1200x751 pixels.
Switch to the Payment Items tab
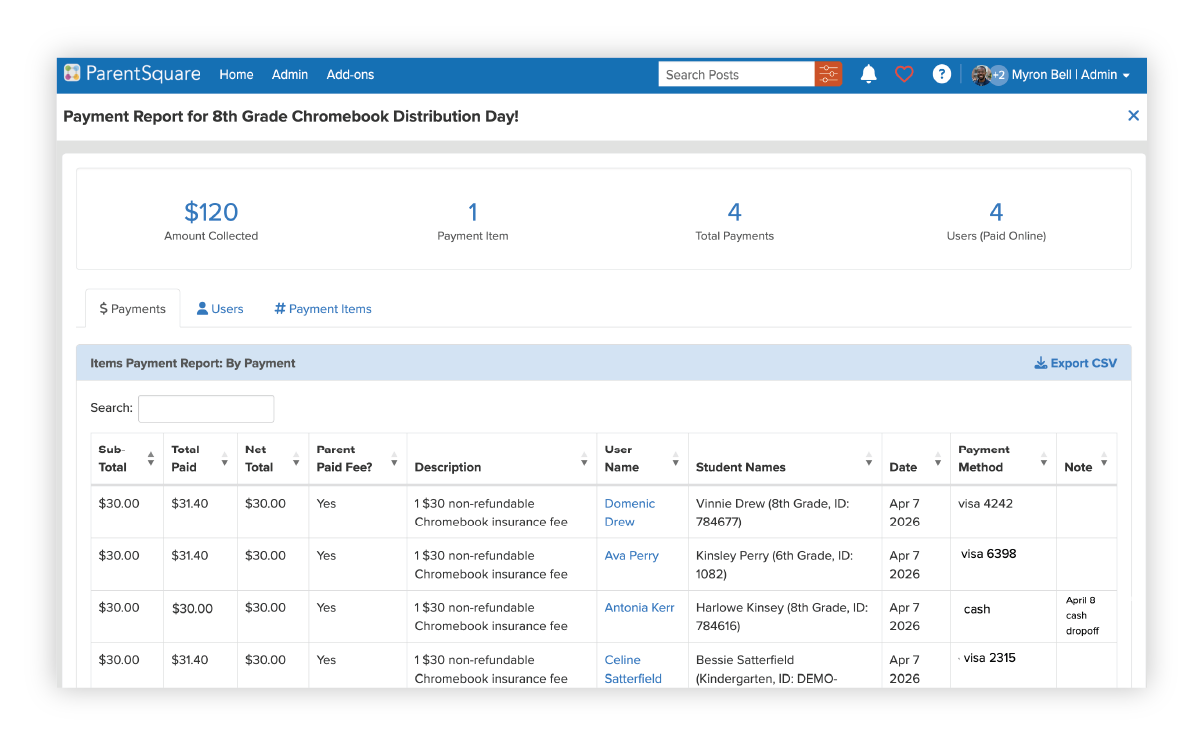click(x=323, y=309)
